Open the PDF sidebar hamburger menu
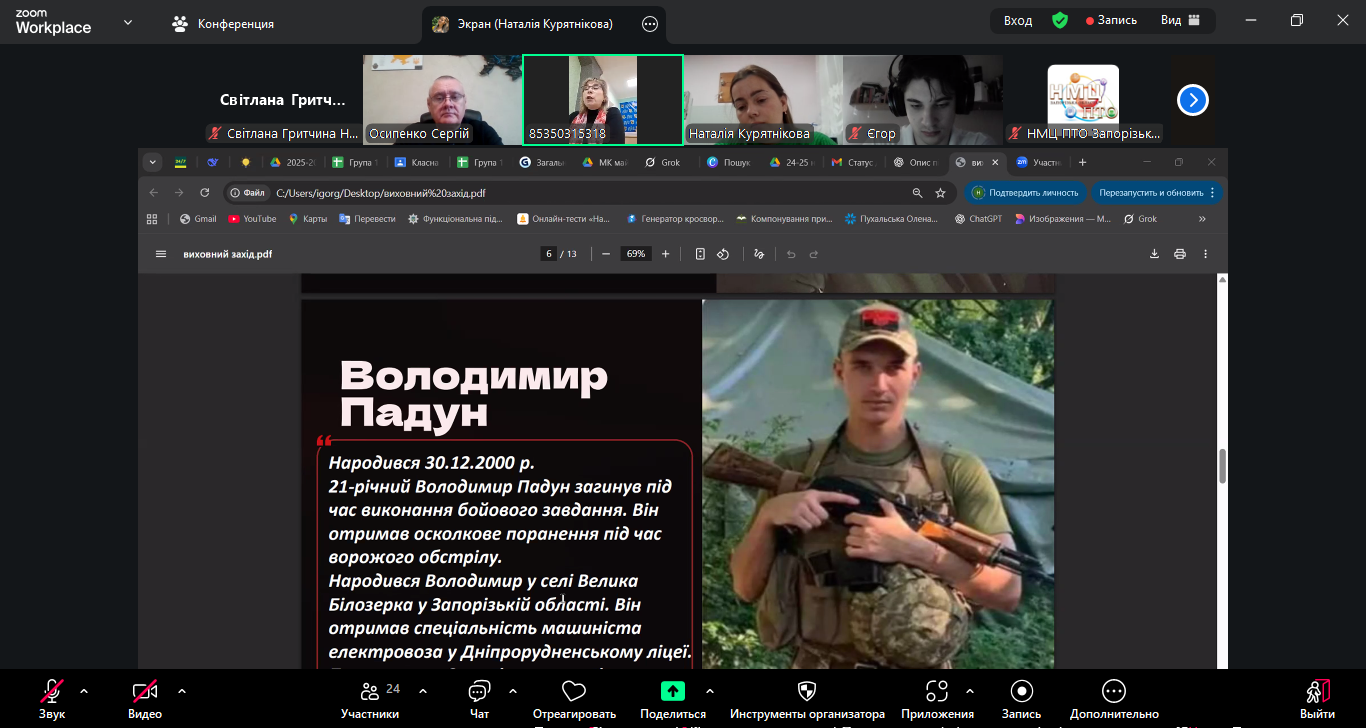This screenshot has height=728, width=1366. 161,254
